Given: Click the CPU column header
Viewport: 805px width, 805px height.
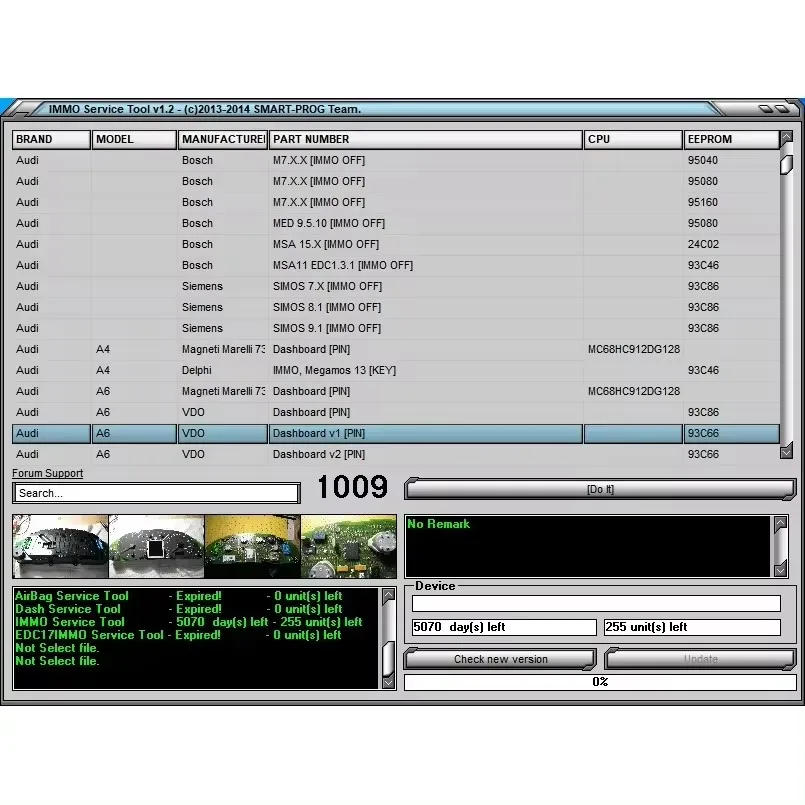Looking at the screenshot, I should point(632,139).
